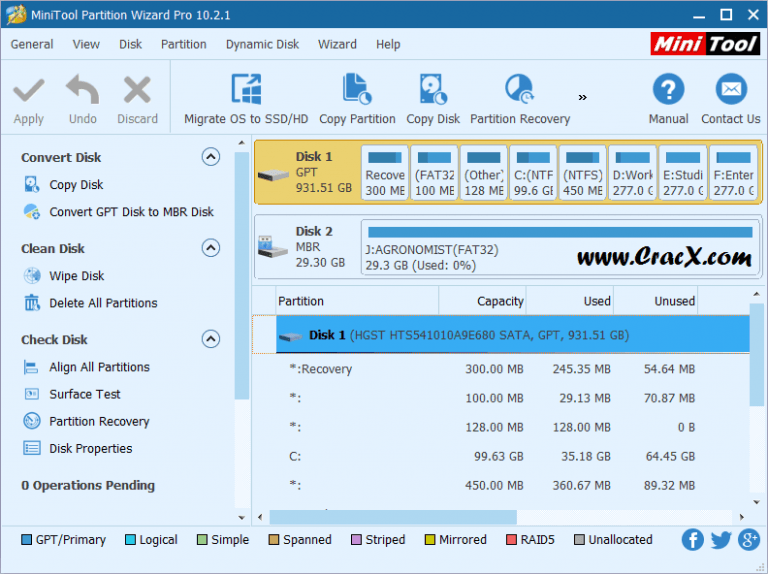Collapse the Convert Disk section

(x=210, y=157)
